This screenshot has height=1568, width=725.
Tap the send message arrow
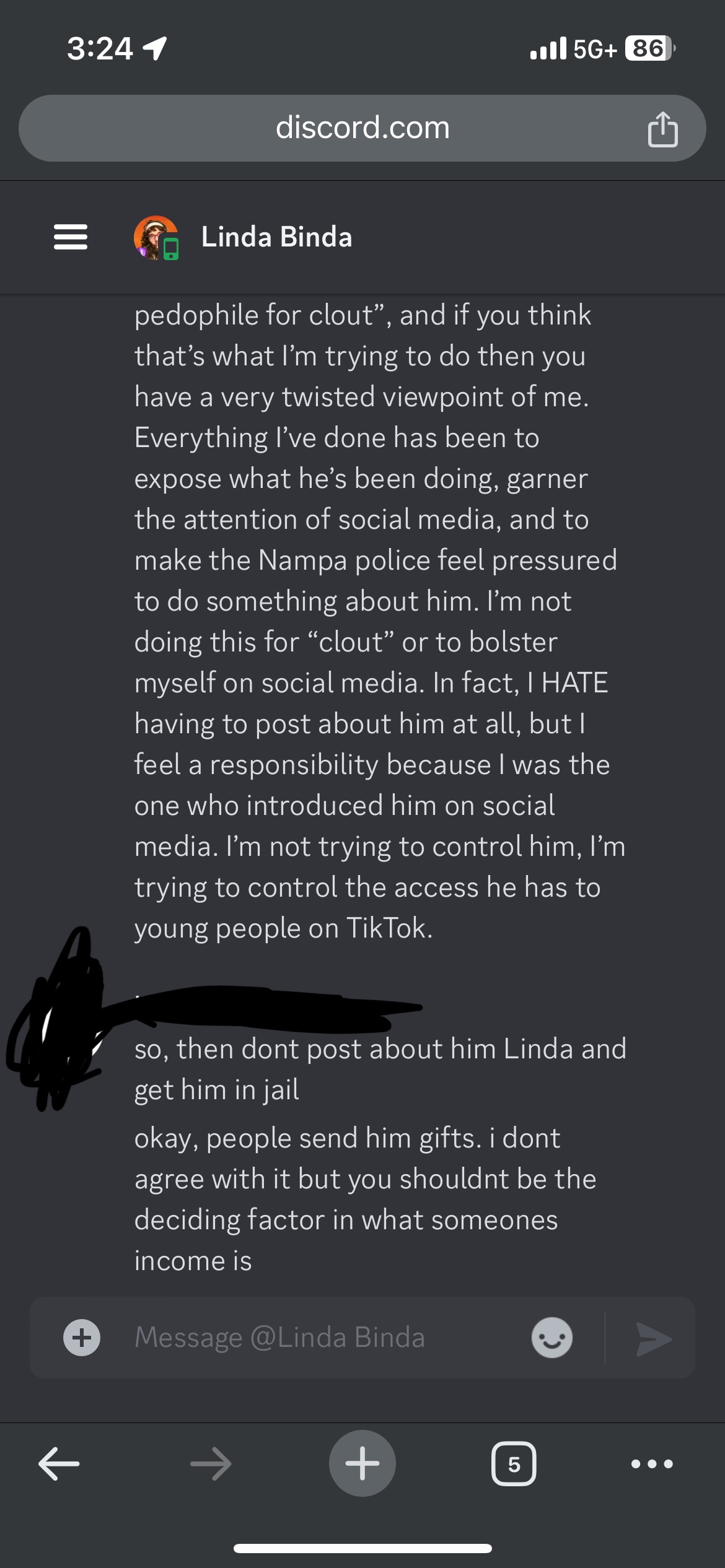pos(653,1338)
